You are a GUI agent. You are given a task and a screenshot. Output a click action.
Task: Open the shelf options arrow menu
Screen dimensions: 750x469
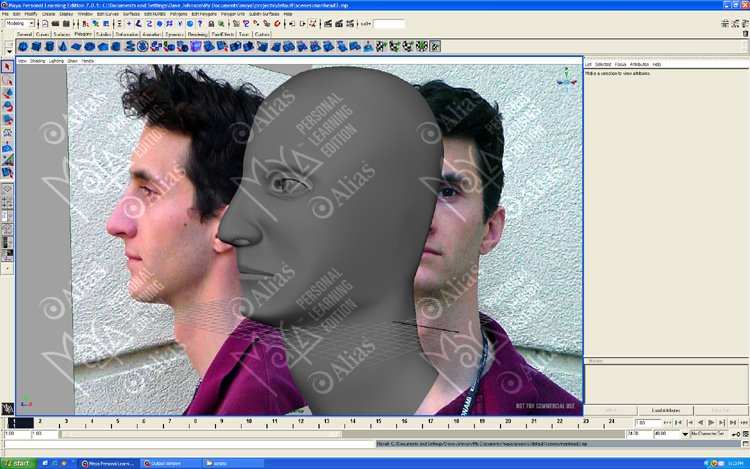tap(9, 51)
